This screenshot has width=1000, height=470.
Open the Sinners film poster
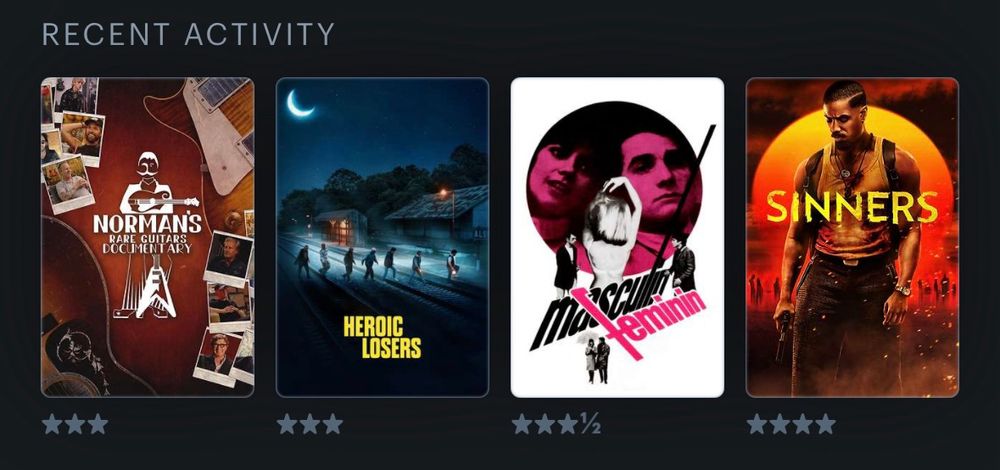pyautogui.click(x=852, y=237)
